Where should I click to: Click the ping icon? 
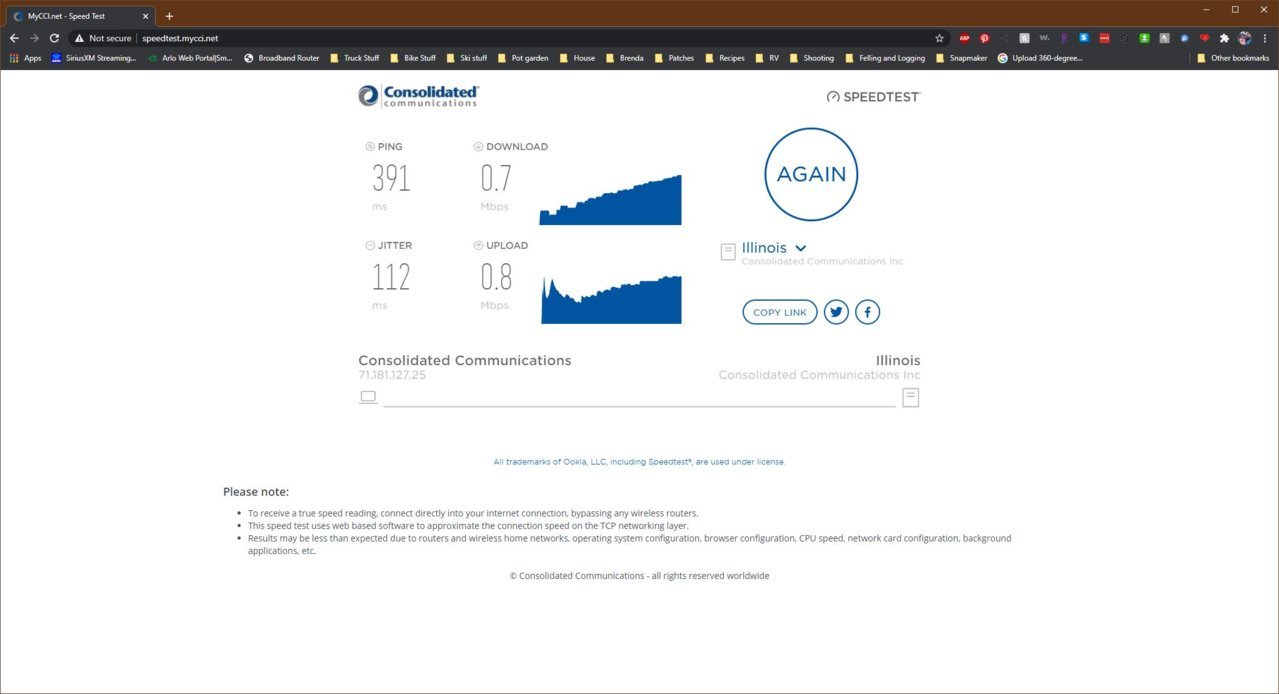(370, 147)
